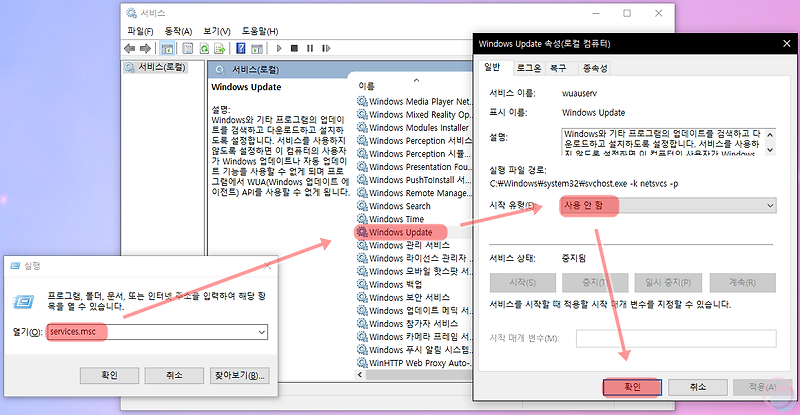Viewport: 800px width, 415px height.
Task: Click the Restart Service toolbar icon
Action: [x=326, y=48]
